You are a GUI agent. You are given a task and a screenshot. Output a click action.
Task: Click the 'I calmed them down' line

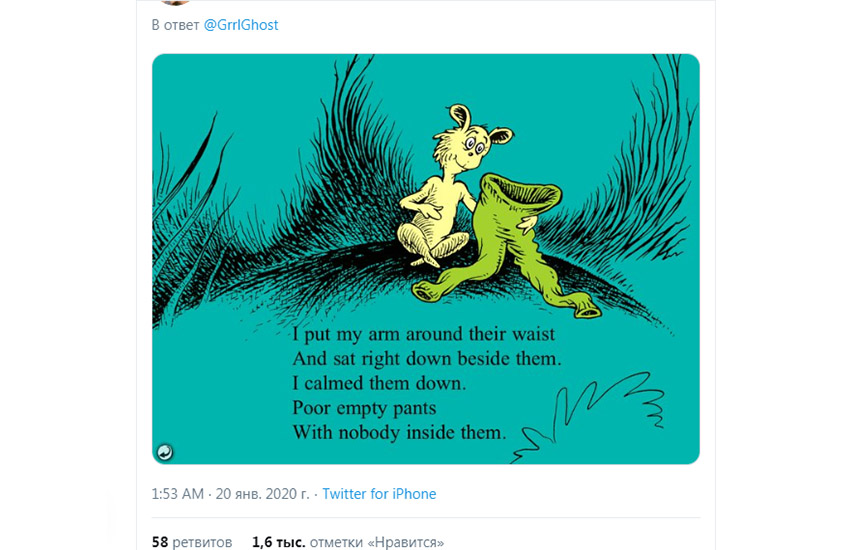[x=368, y=383]
